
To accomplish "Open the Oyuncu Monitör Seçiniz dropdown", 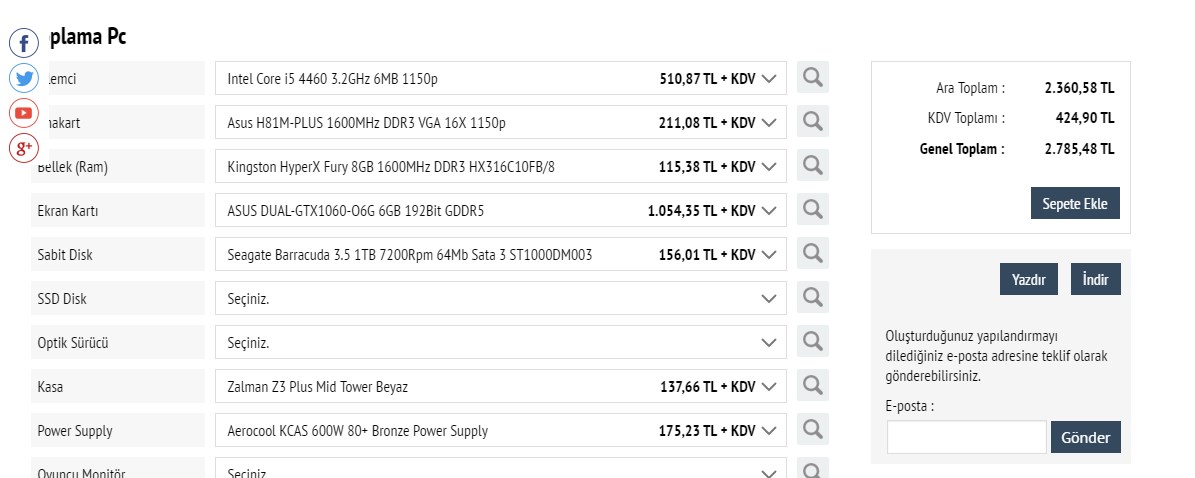I will pyautogui.click(x=501, y=468).
